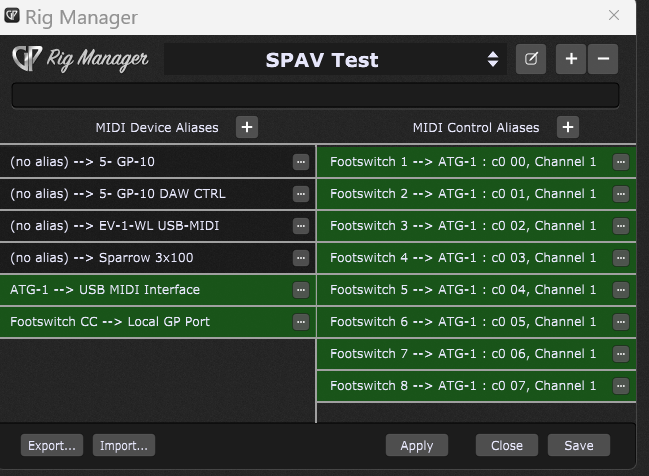Select Footswitch CC --> Local GP Port row
649x476 pixels.
click(157, 322)
